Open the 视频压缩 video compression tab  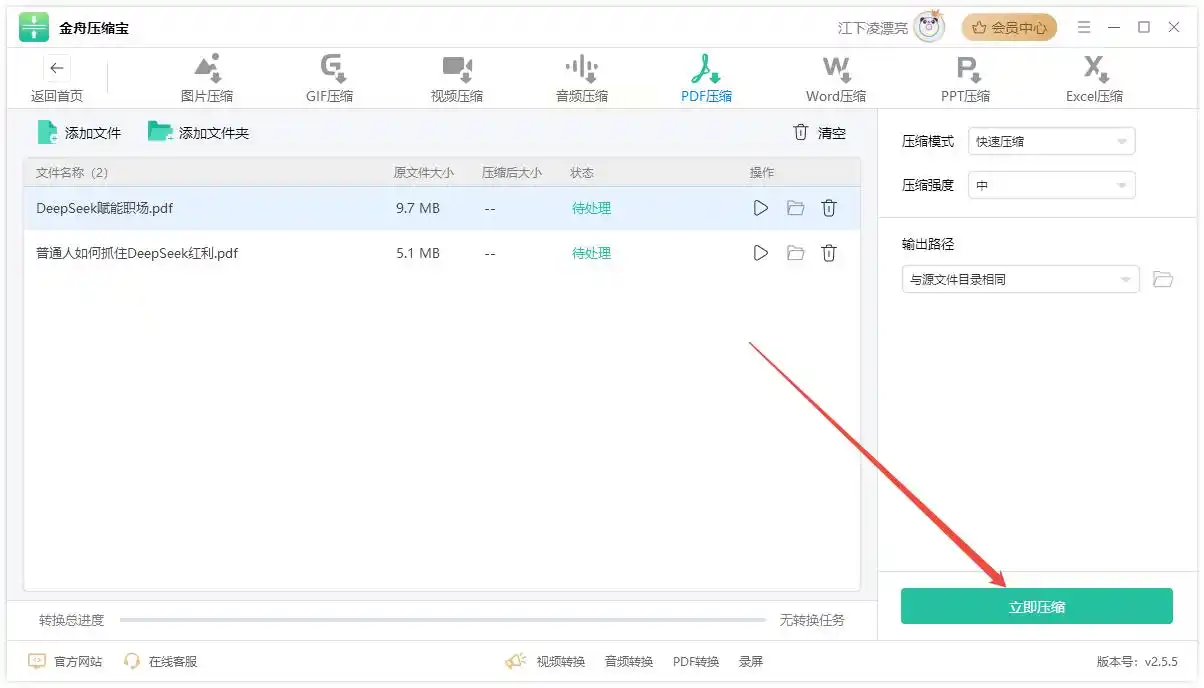click(457, 79)
